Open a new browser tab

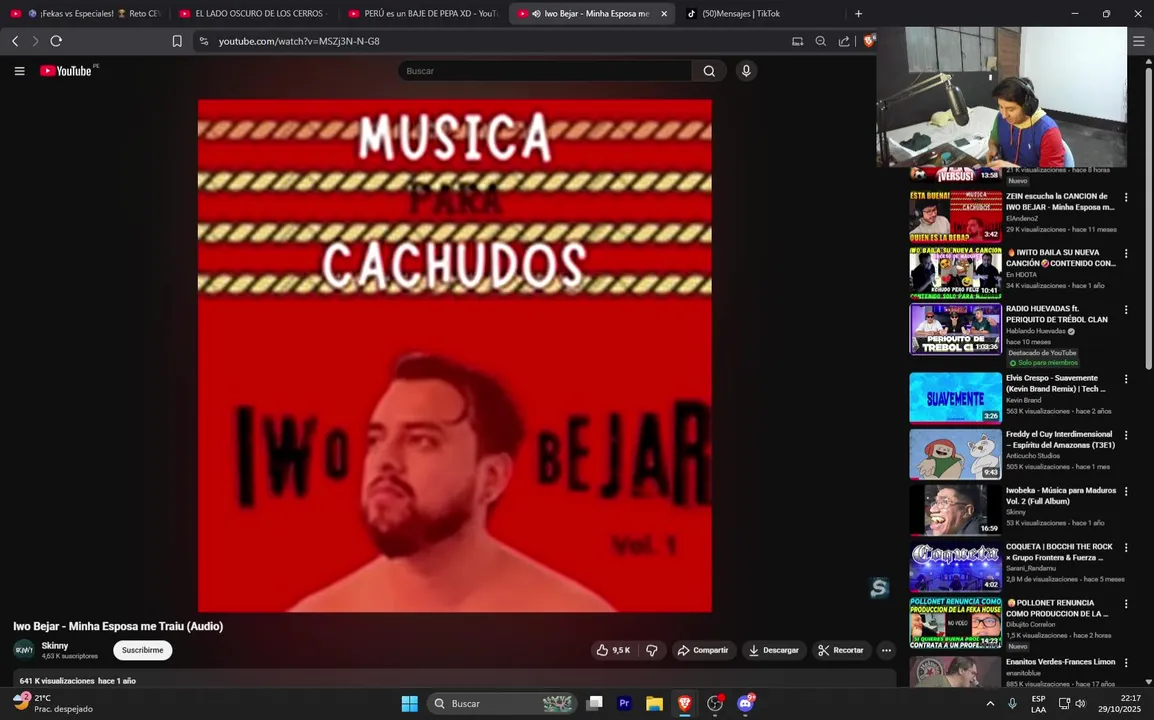[x=858, y=13]
